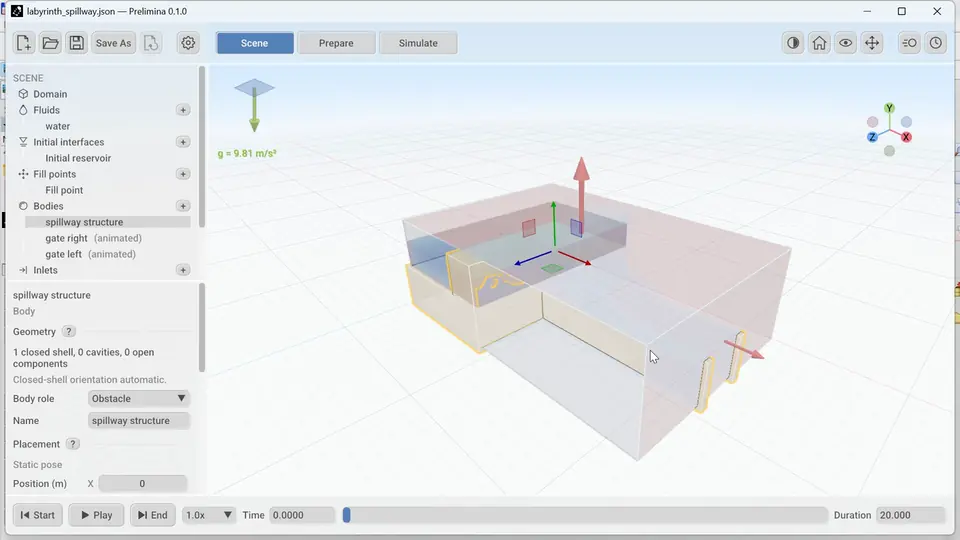The width and height of the screenshot is (960, 540).
Task: Open settings via the gear icon
Action: click(188, 43)
